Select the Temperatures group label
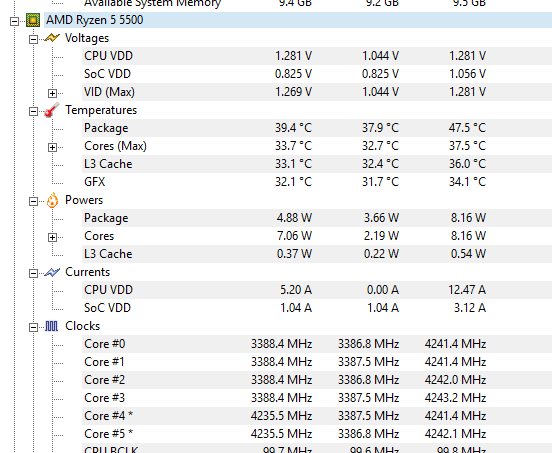 coord(101,110)
